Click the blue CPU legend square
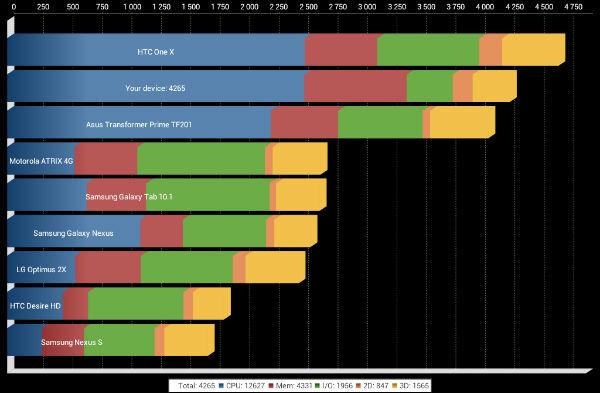 (x=221, y=385)
